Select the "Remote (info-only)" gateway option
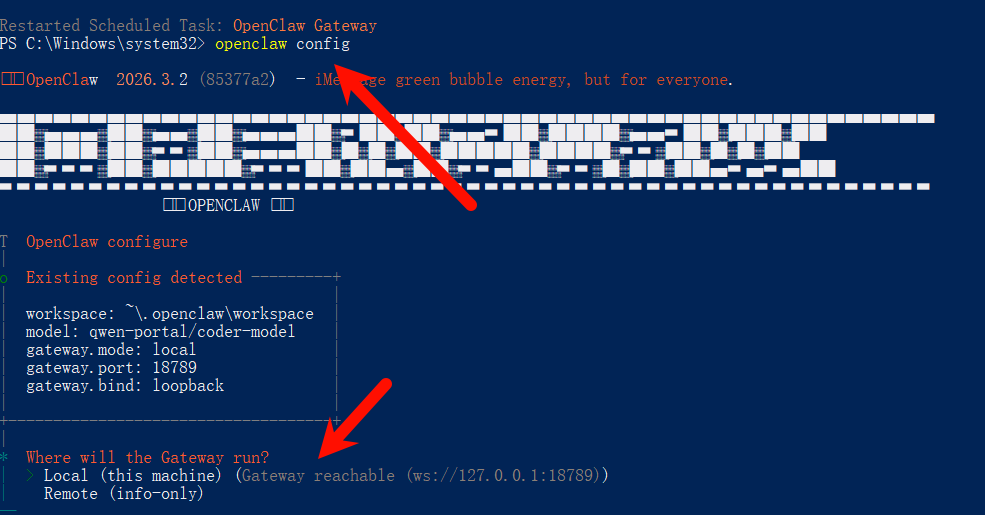The height and width of the screenshot is (515, 985). click(124, 494)
